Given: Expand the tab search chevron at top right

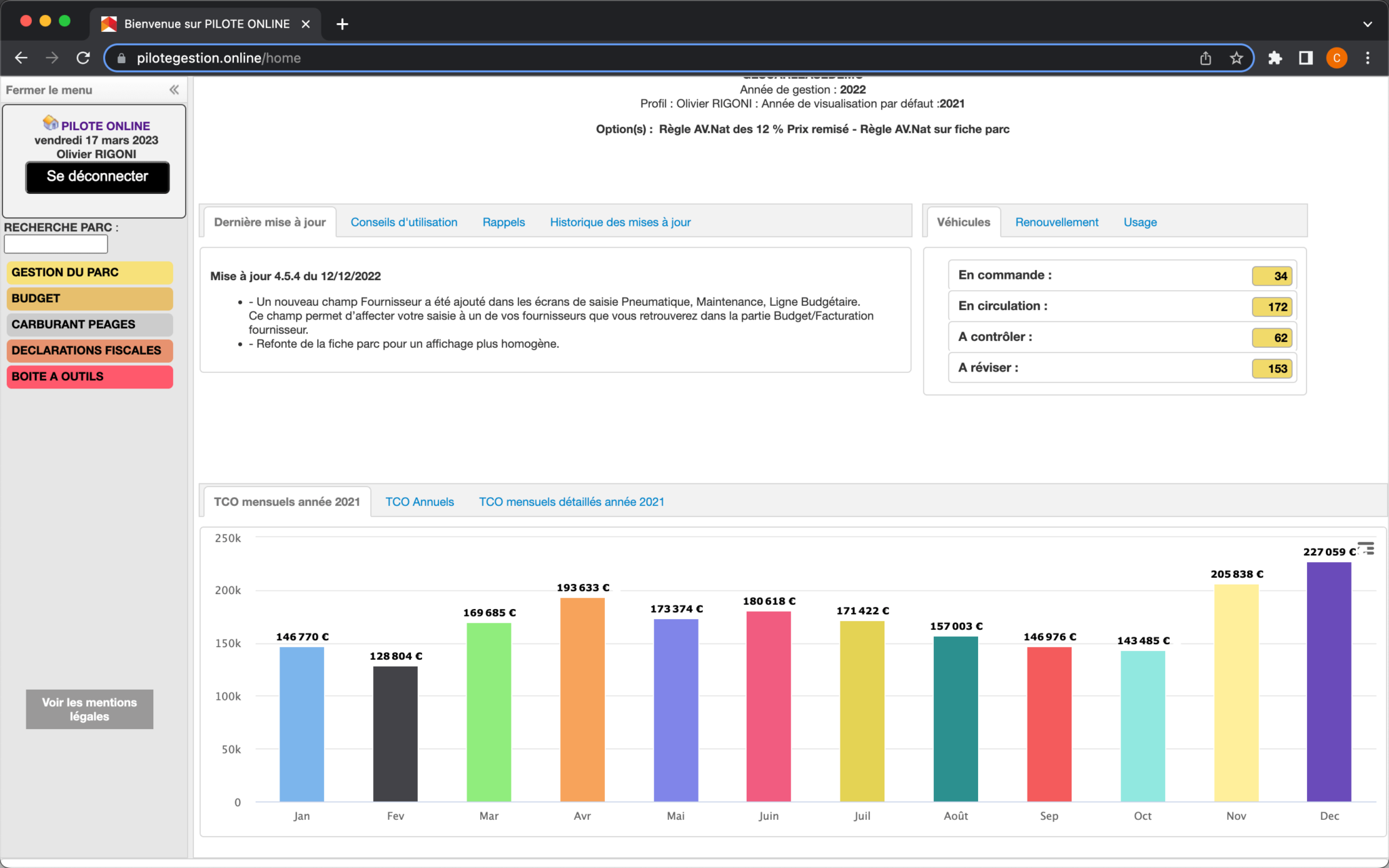Looking at the screenshot, I should (1367, 24).
